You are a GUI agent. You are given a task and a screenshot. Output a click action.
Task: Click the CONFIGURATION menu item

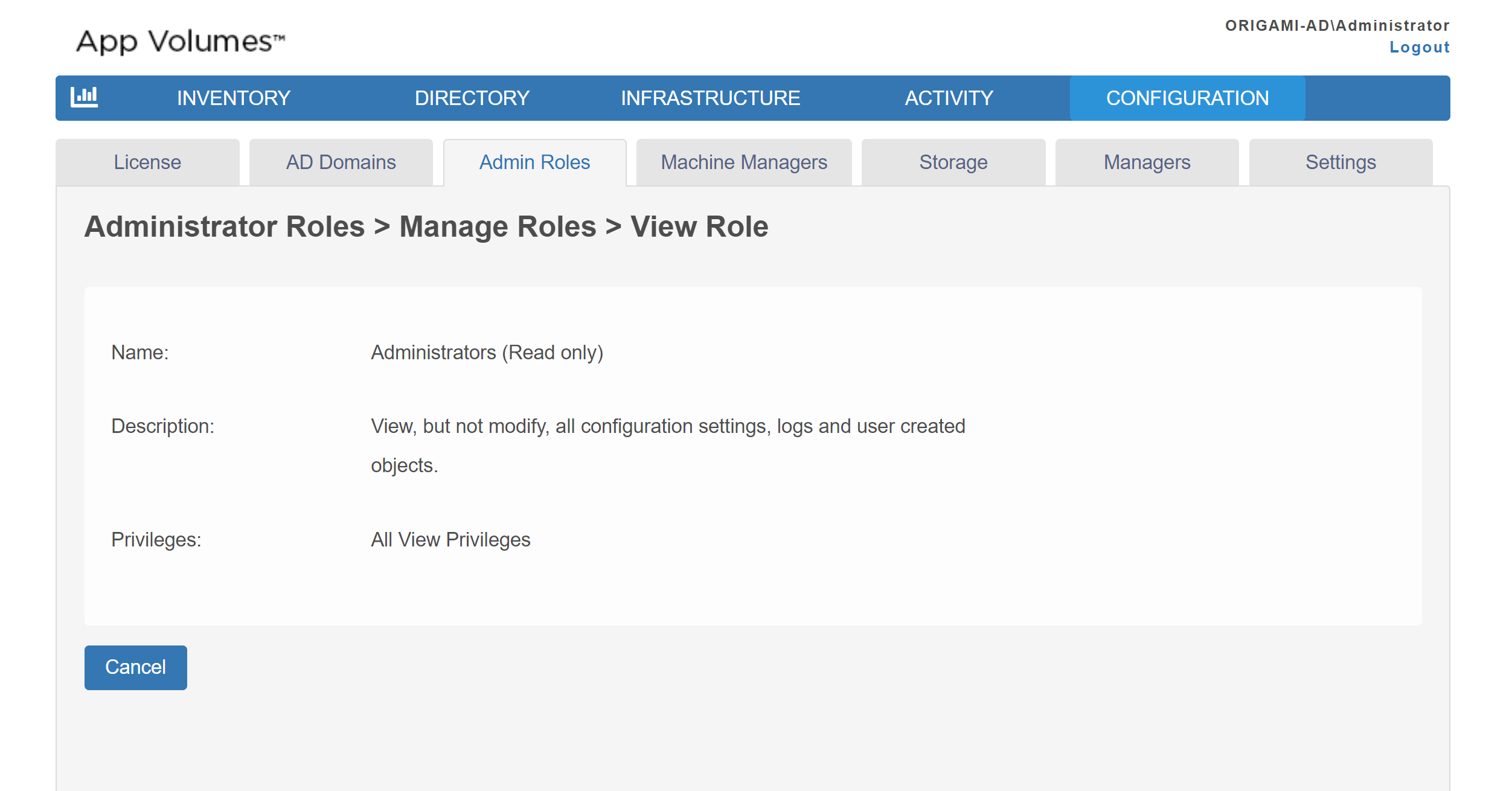[x=1188, y=98]
